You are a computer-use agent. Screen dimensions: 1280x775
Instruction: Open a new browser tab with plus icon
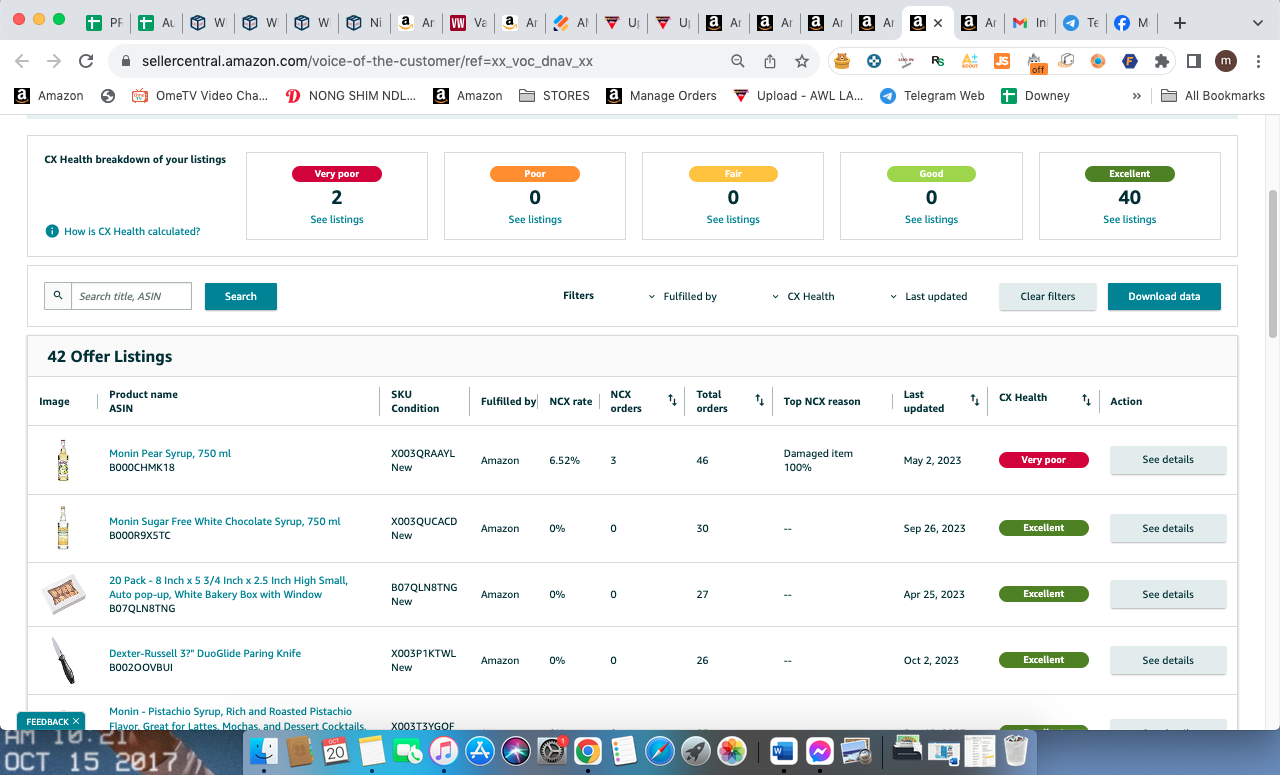click(1180, 22)
